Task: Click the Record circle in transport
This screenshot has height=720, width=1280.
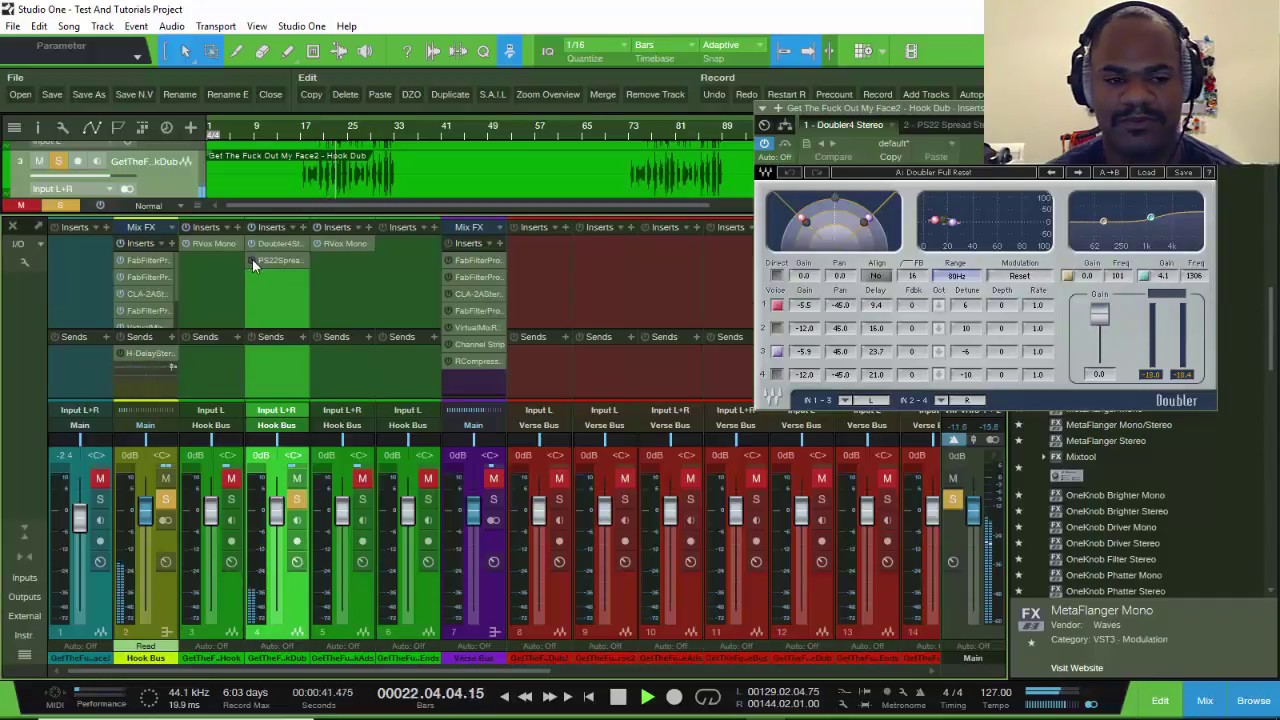Action: pos(674,697)
